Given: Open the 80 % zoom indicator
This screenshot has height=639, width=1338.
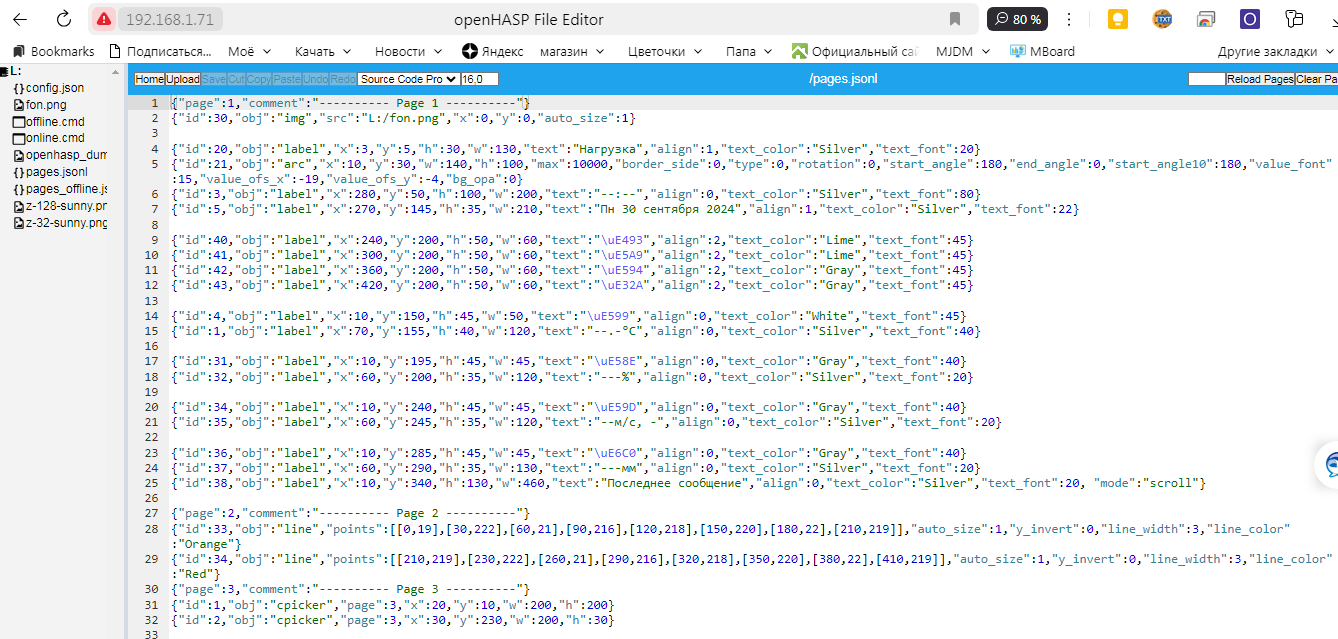Looking at the screenshot, I should 1017,19.
